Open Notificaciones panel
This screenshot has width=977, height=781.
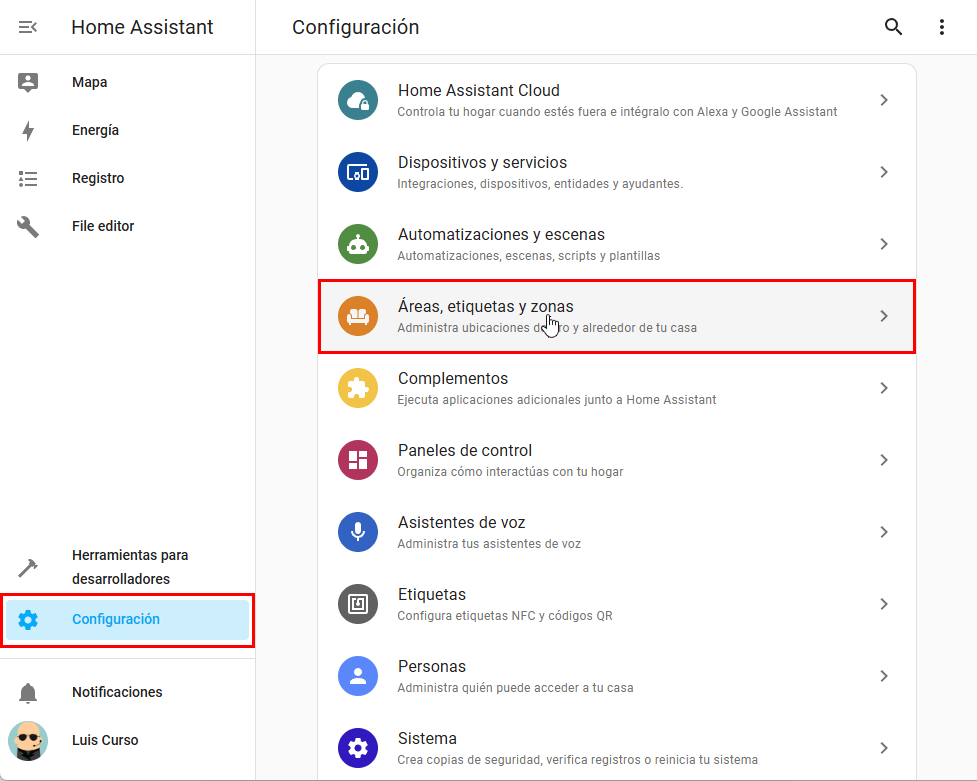coord(116,692)
